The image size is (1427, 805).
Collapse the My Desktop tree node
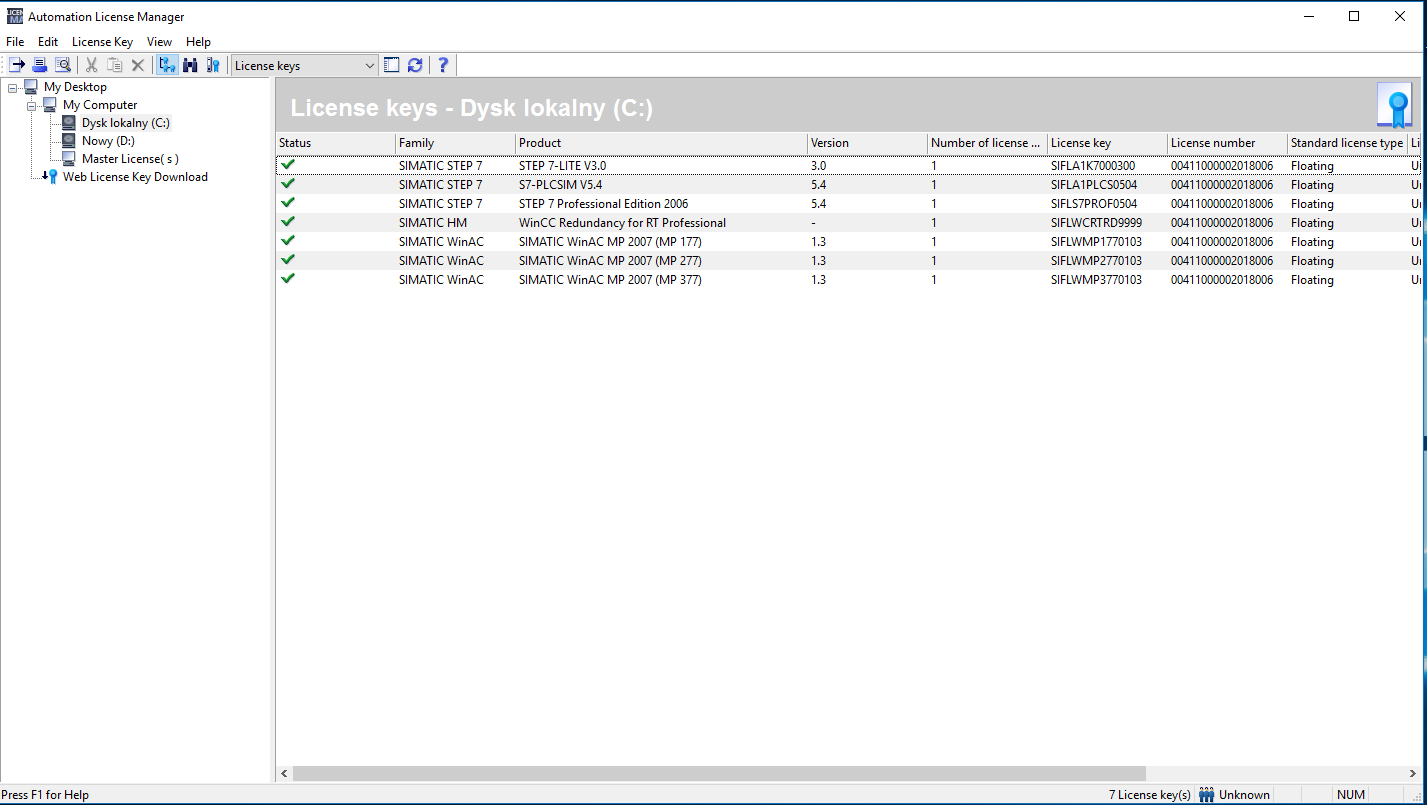point(12,88)
